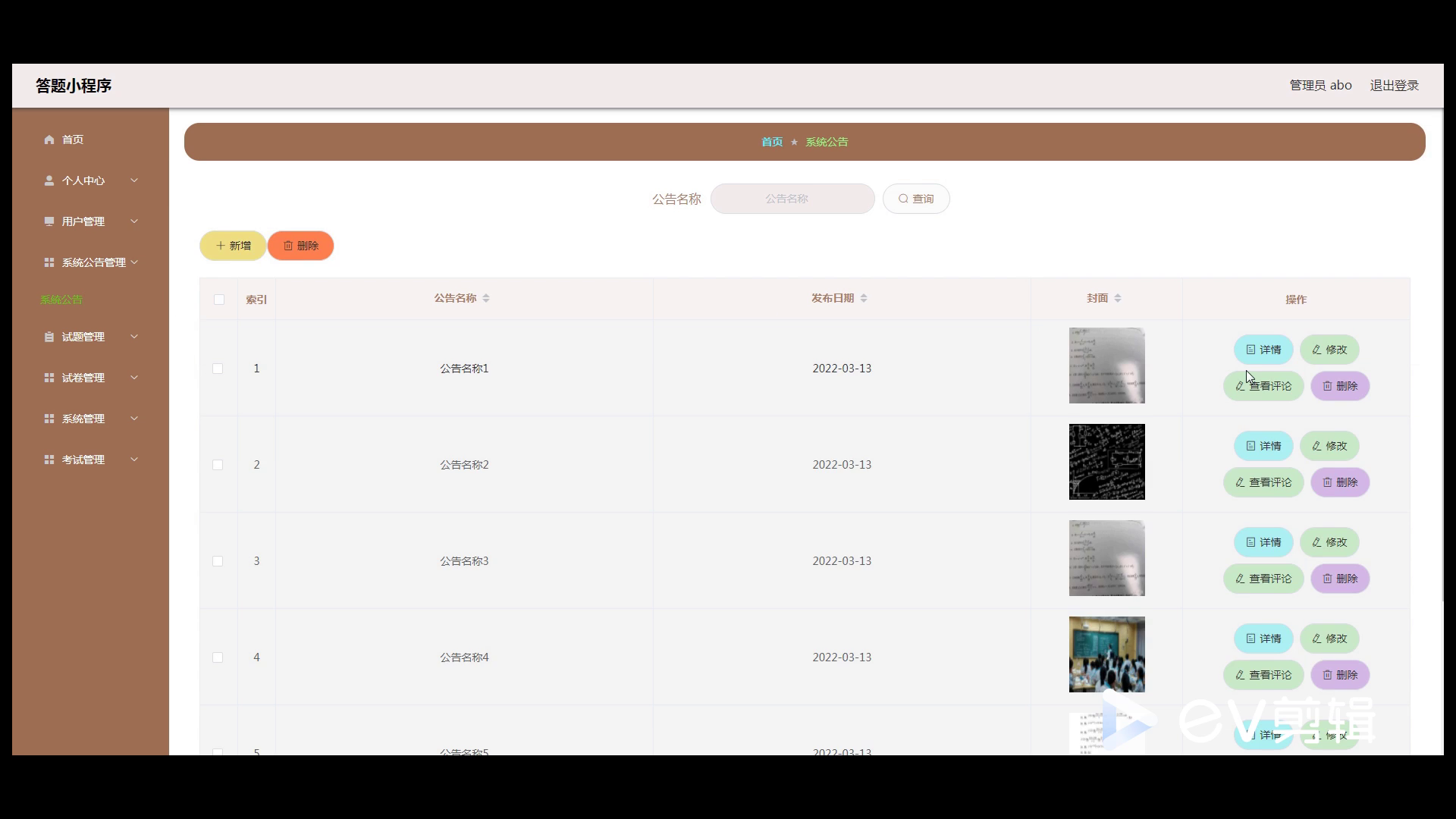The height and width of the screenshot is (819, 1456).
Task: Click the orange 删除 batch delete button
Action: [300, 246]
